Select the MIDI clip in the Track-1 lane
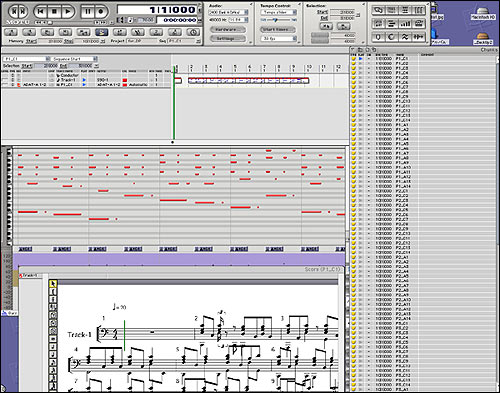 [x=248, y=80]
